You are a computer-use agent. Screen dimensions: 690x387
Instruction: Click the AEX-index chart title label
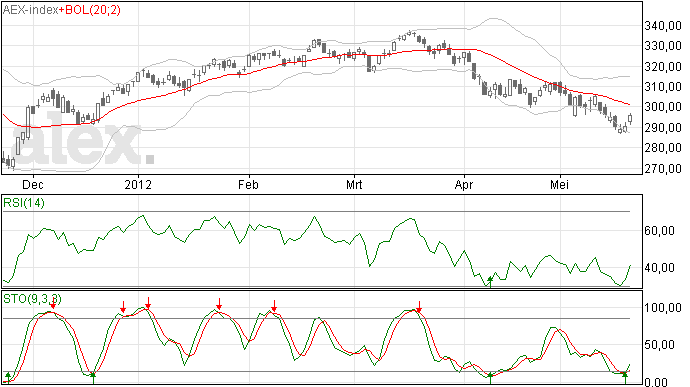click(x=30, y=10)
